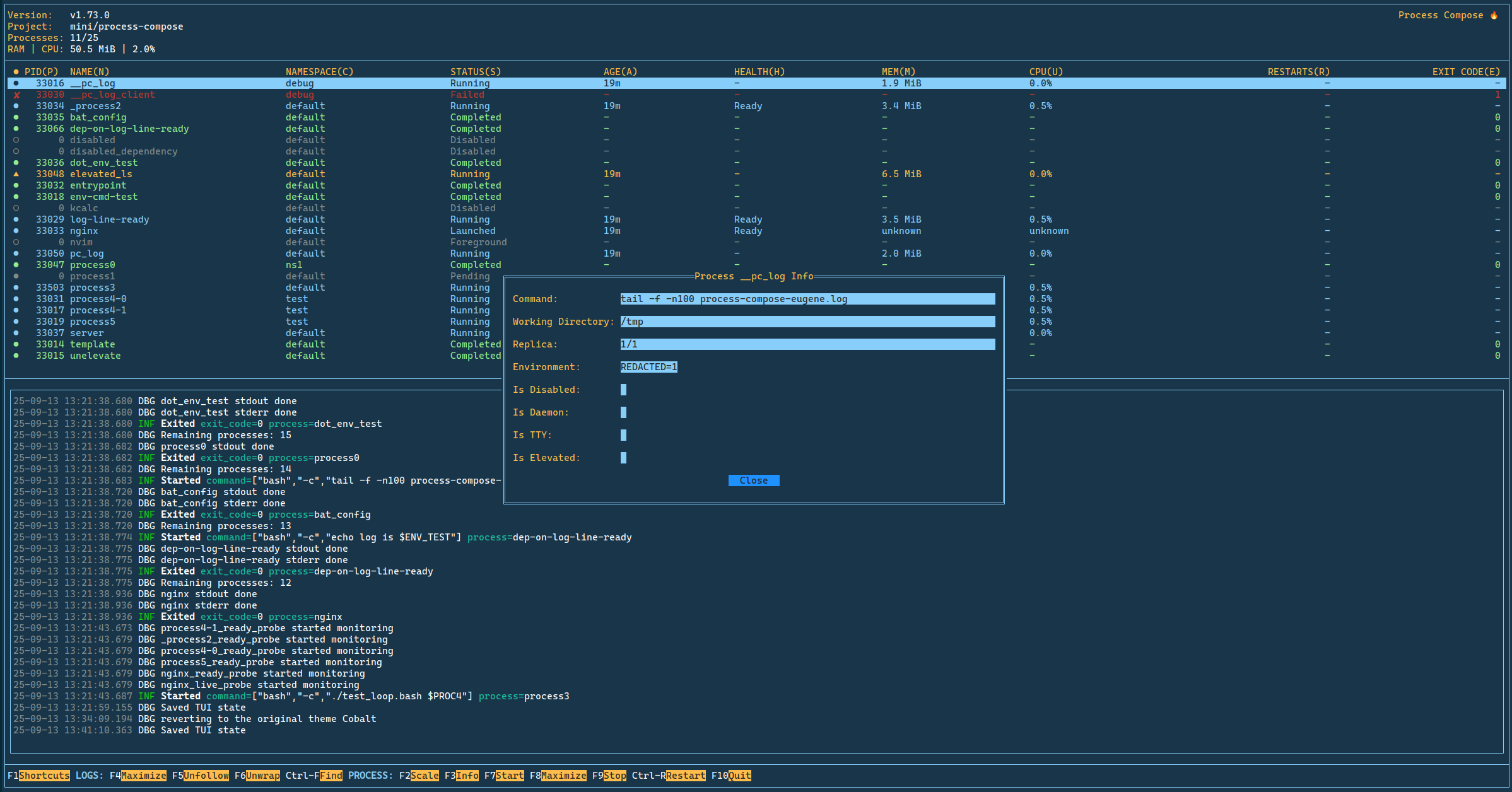
Task: Click the orange dot in the PID header
Action: pos(16,72)
